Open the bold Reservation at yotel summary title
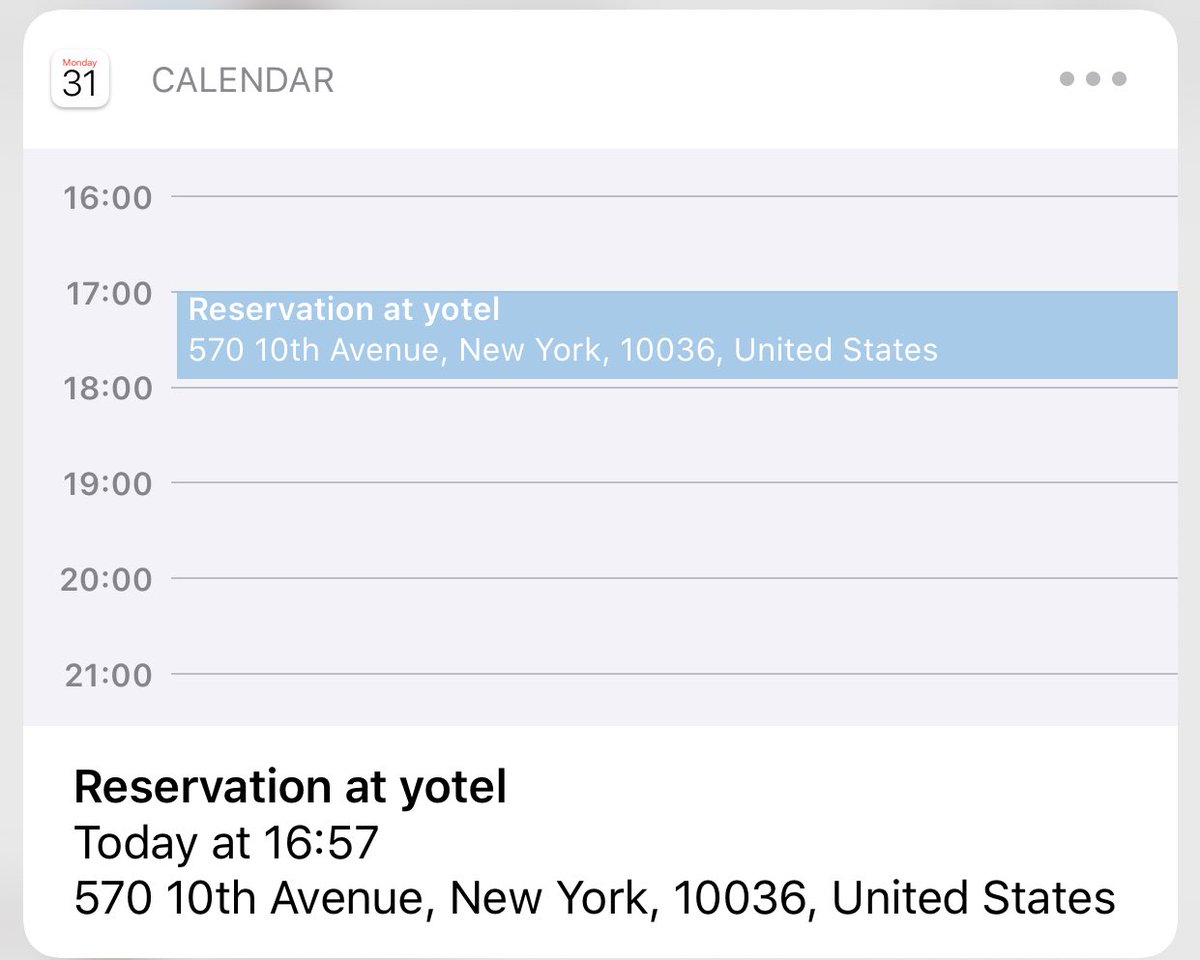Screen dimensions: 1200x960 (290, 788)
